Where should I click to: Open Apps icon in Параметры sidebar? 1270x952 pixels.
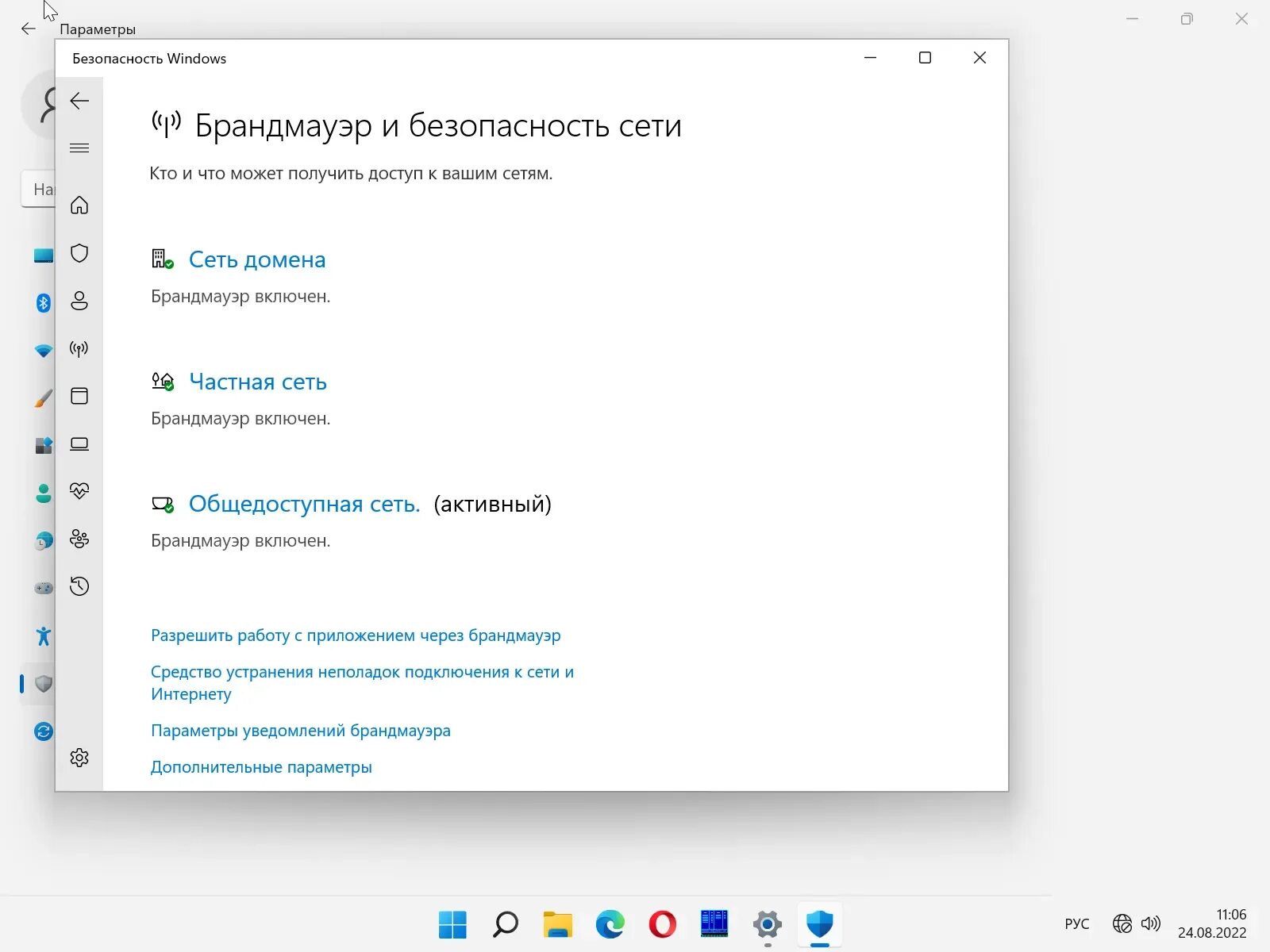coord(44,445)
